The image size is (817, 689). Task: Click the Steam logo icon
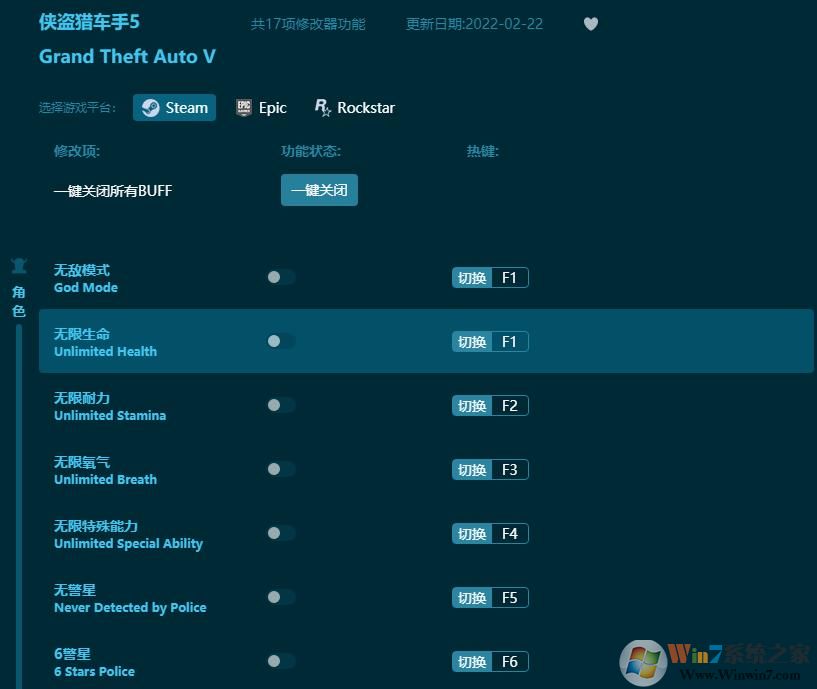point(151,108)
